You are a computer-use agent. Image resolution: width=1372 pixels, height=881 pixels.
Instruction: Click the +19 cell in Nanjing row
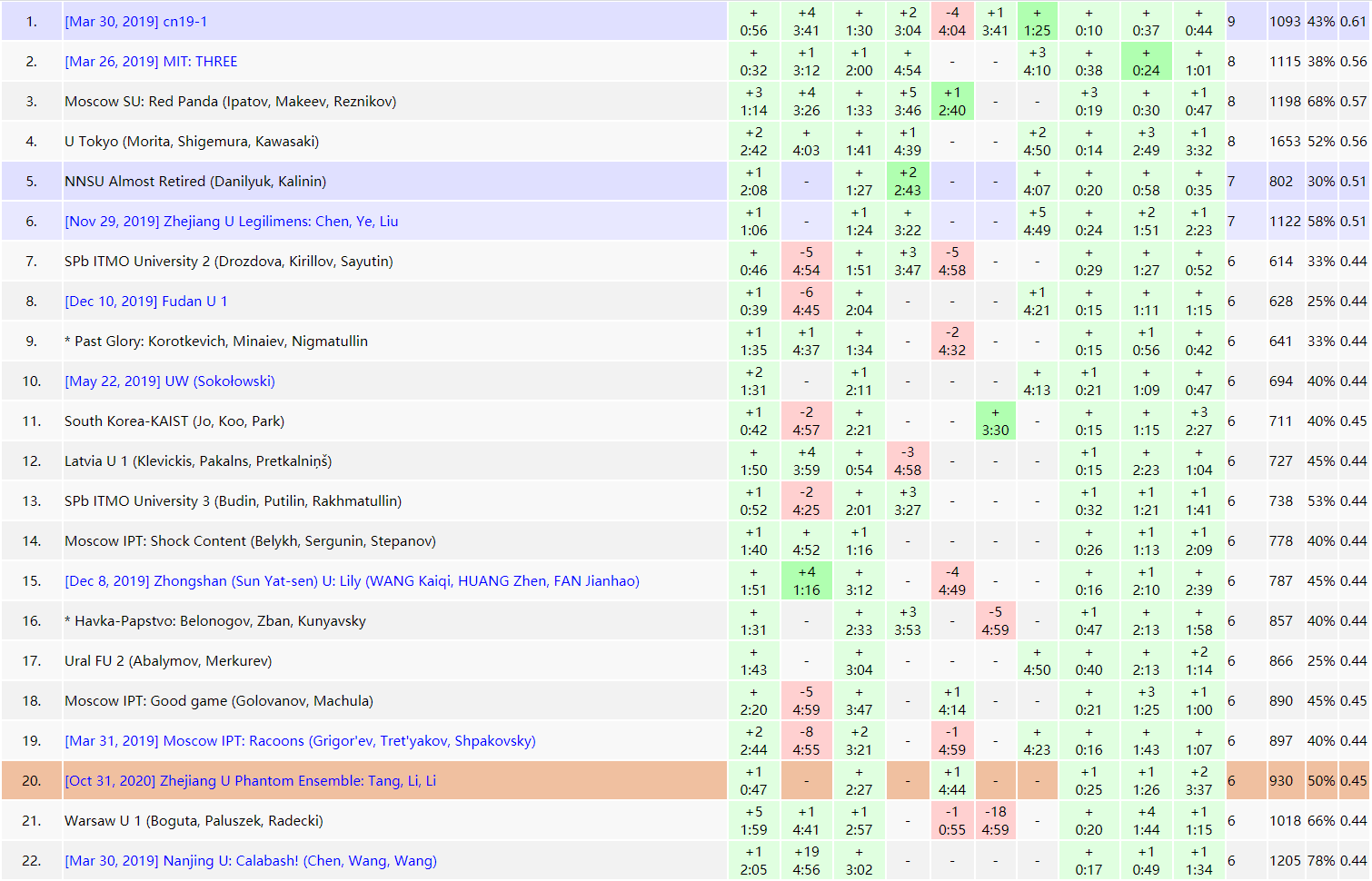[x=806, y=861]
